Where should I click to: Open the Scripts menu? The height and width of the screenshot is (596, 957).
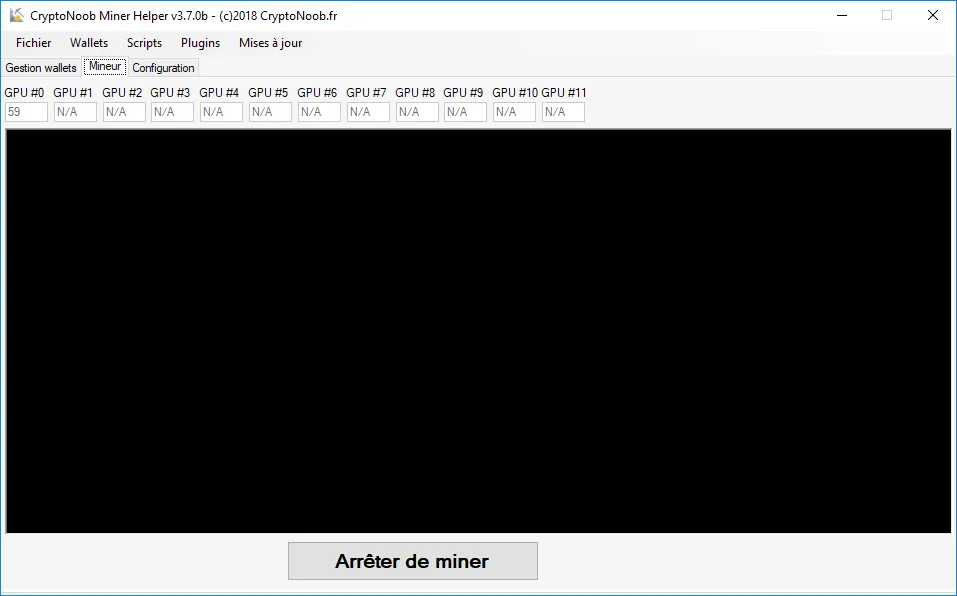point(145,43)
